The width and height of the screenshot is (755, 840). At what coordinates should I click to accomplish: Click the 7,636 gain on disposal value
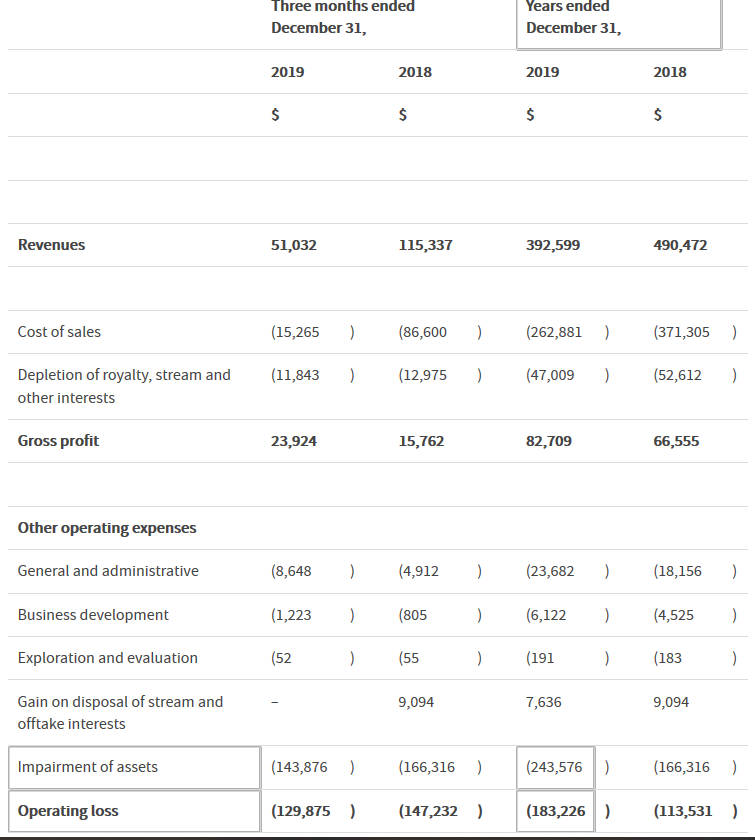pyautogui.click(x=544, y=702)
